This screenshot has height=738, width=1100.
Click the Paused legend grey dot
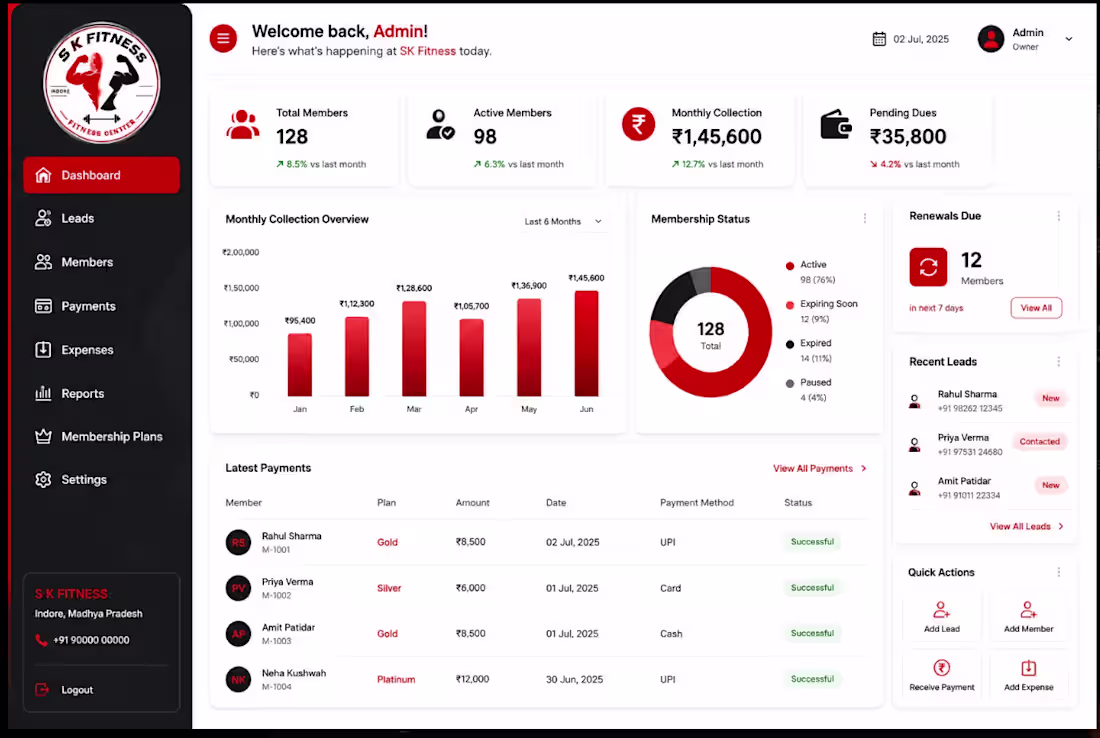point(790,383)
